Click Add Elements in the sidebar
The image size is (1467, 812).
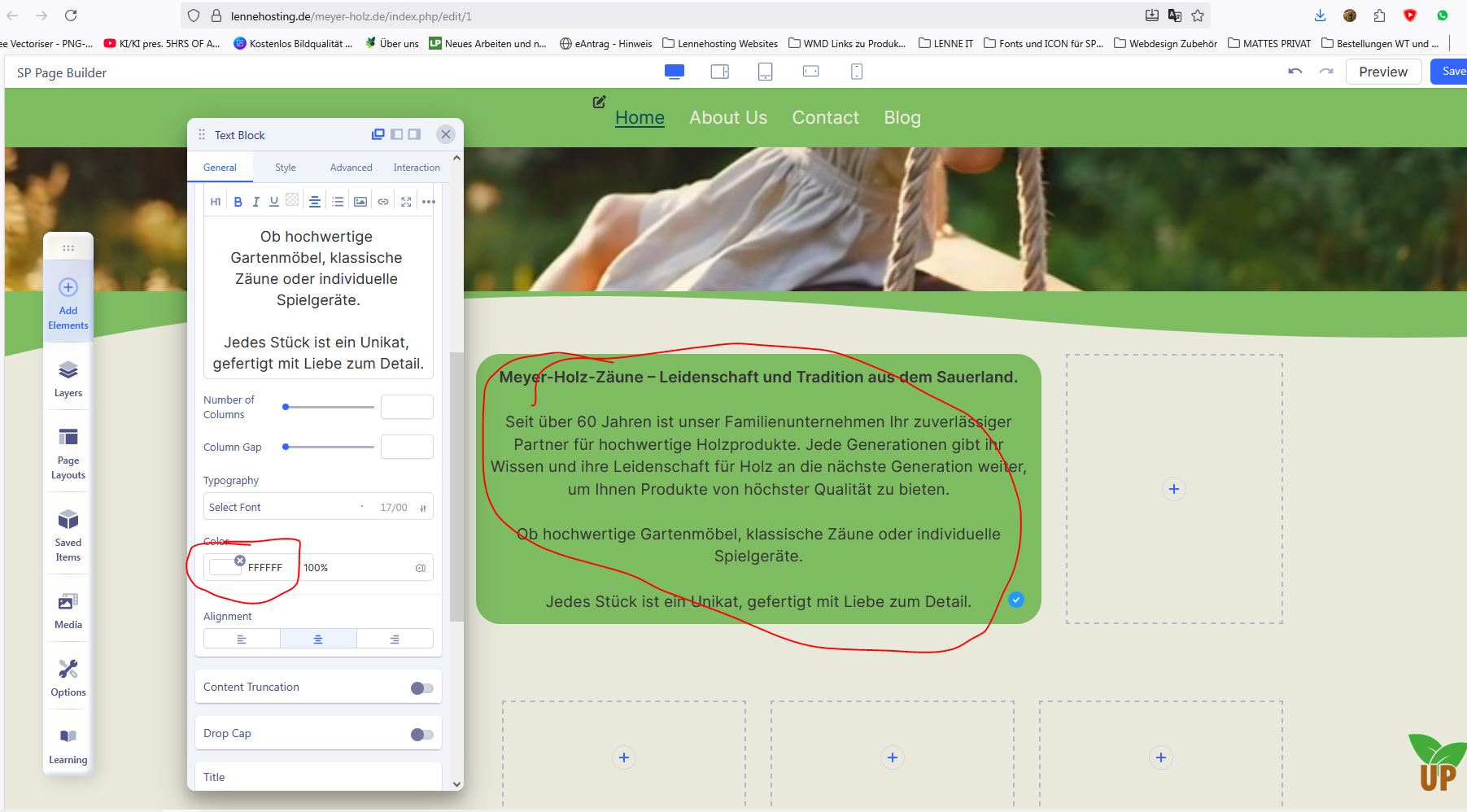(x=68, y=303)
